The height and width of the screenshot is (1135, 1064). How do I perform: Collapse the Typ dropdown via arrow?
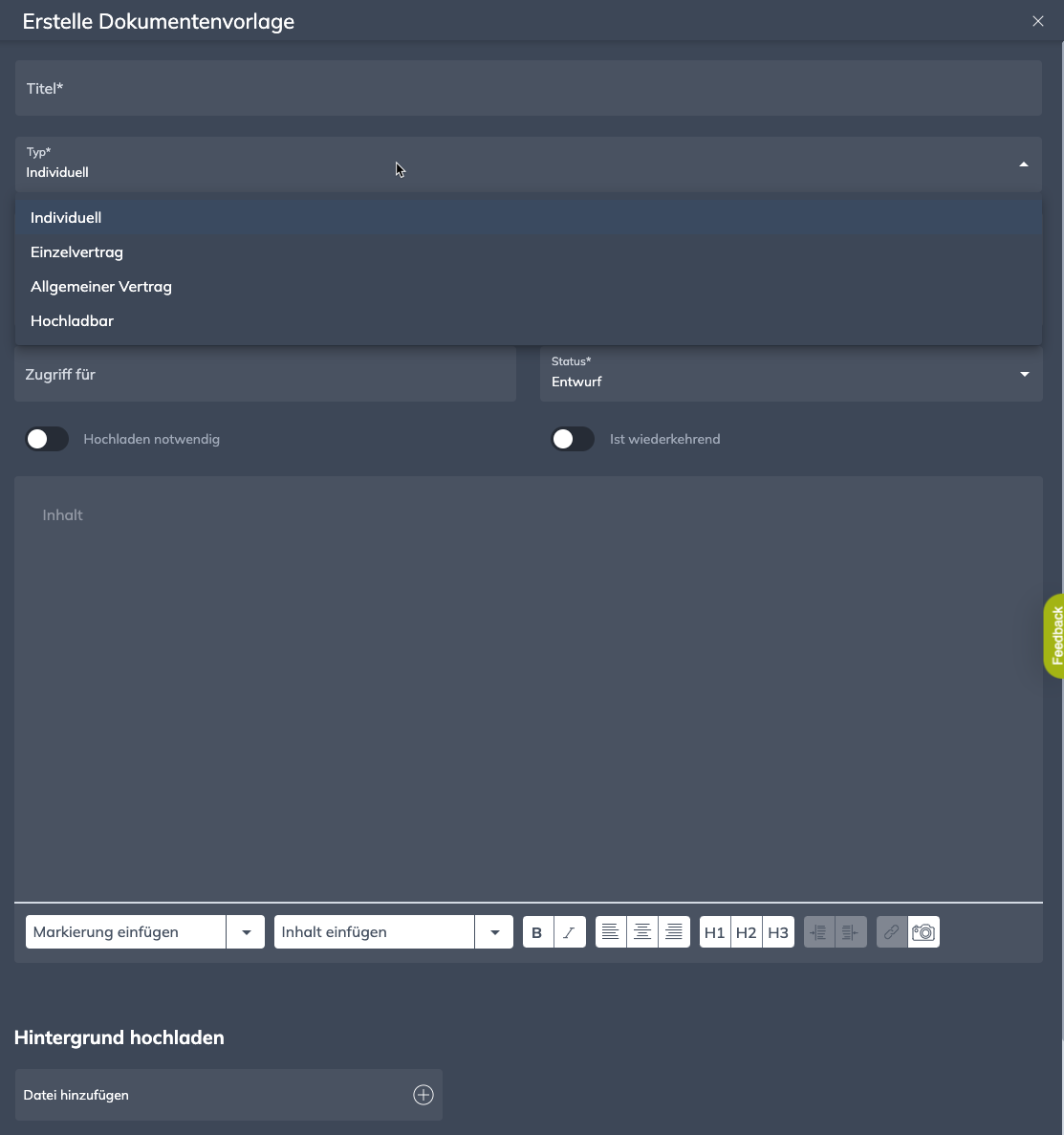pyautogui.click(x=1024, y=164)
